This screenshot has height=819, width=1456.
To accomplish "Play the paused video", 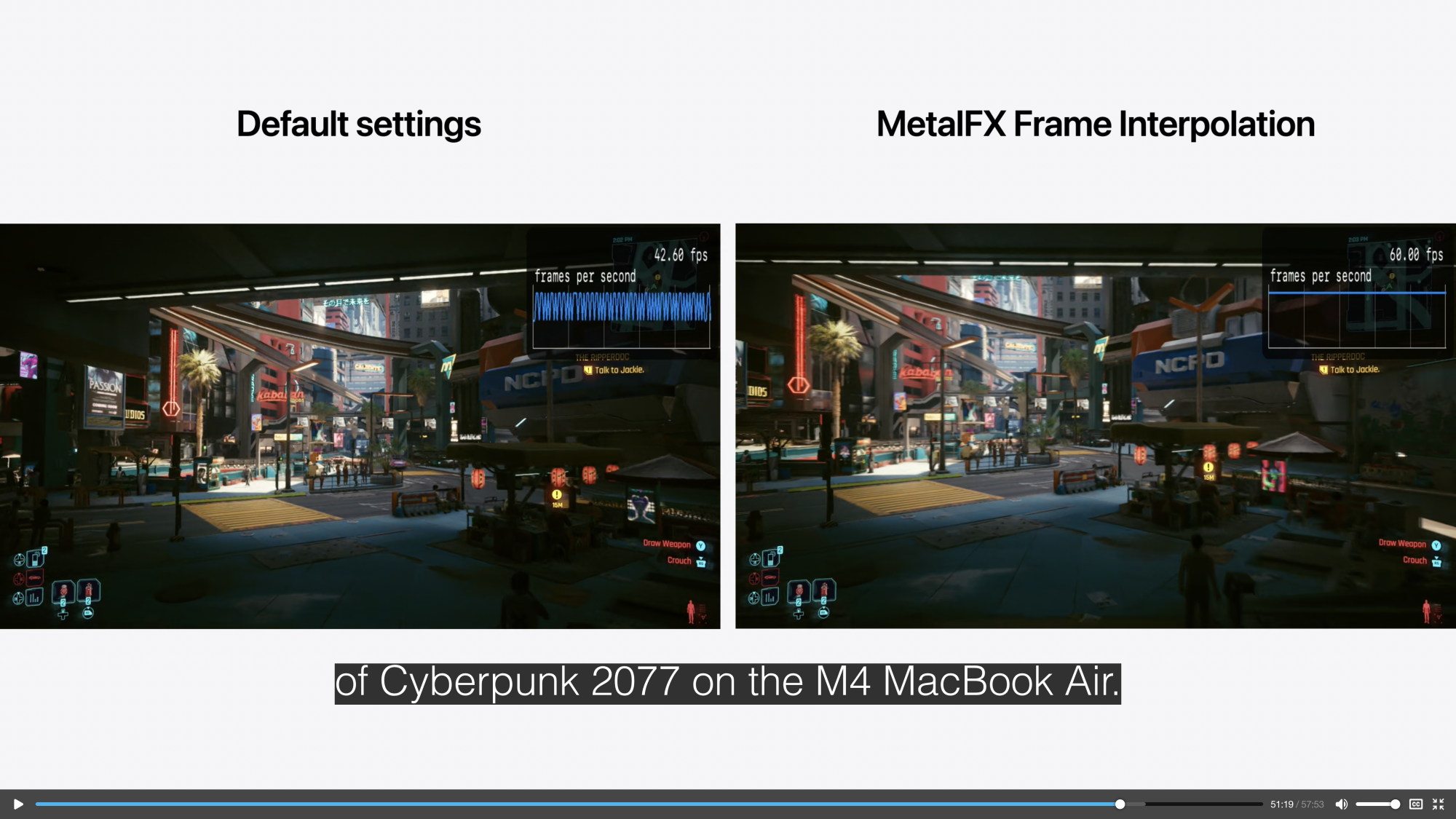I will tap(18, 804).
